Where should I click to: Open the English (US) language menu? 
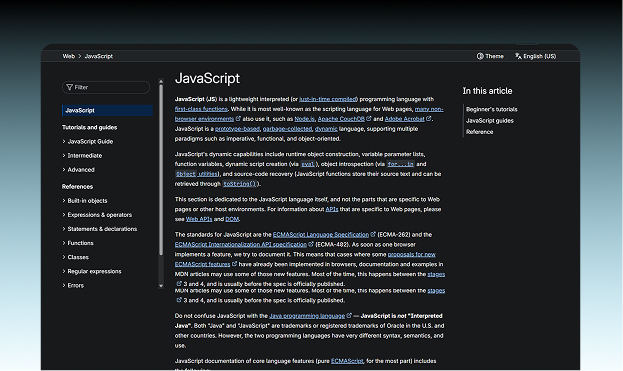coord(535,56)
